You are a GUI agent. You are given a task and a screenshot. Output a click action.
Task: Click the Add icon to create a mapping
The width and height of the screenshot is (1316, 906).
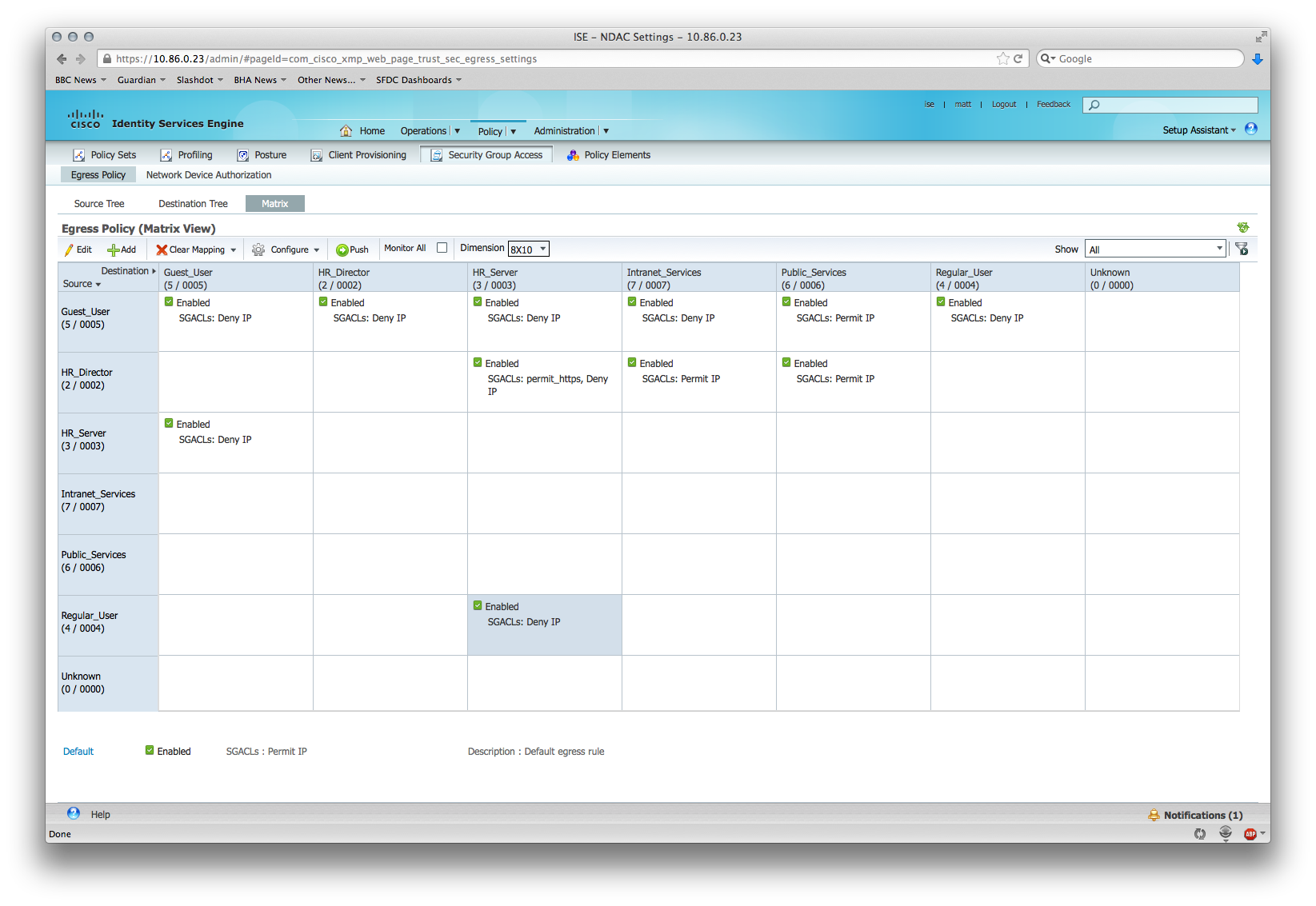click(x=122, y=249)
